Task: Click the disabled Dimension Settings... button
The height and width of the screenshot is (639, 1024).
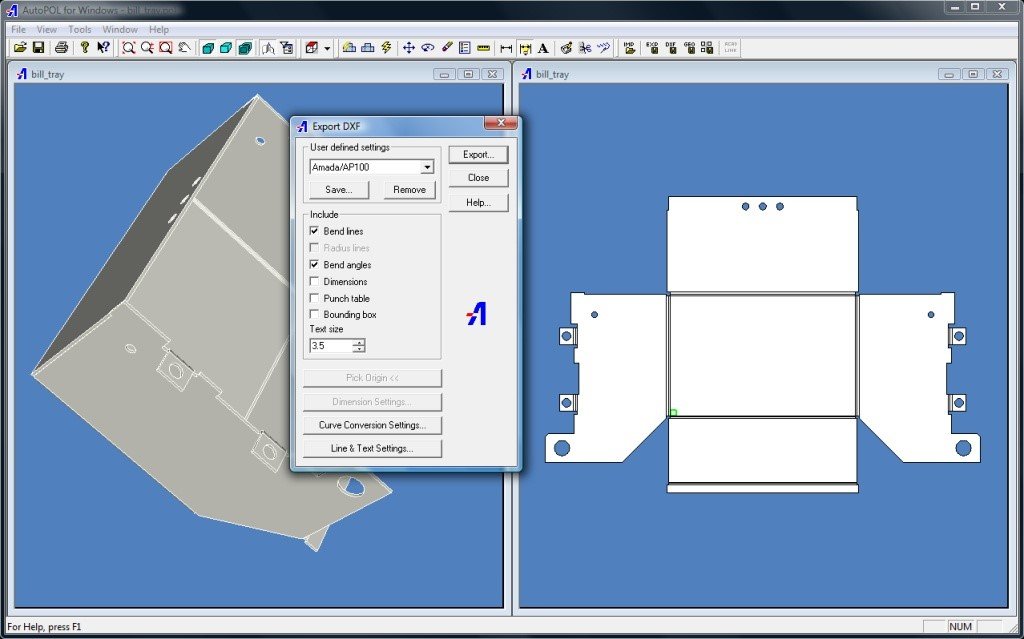Action: pos(372,402)
